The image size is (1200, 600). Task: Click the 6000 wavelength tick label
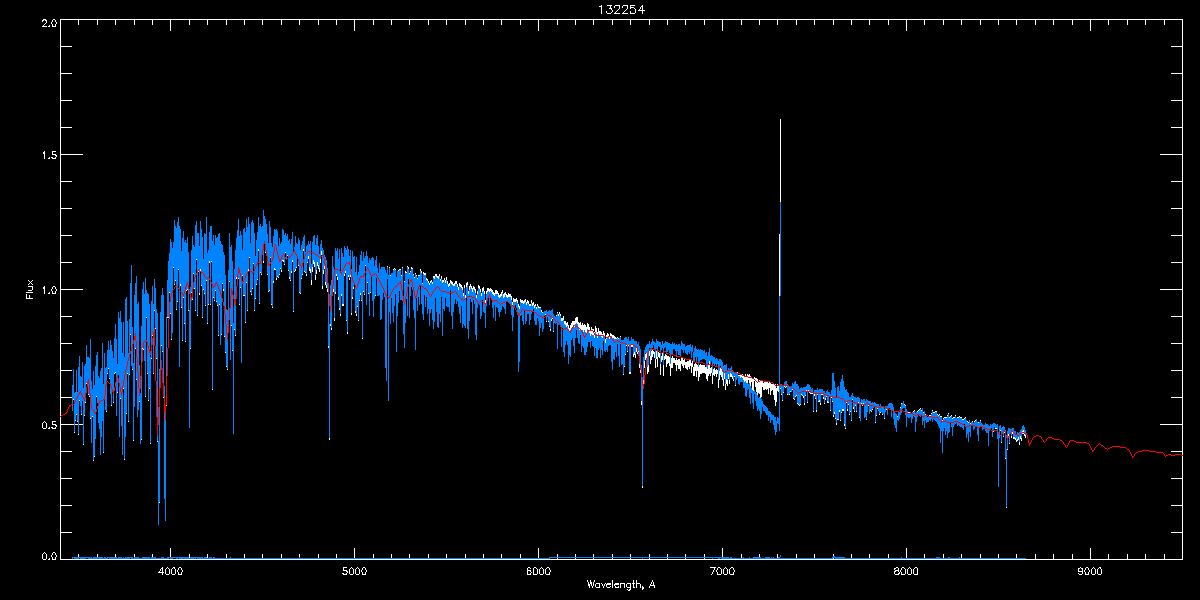539,572
